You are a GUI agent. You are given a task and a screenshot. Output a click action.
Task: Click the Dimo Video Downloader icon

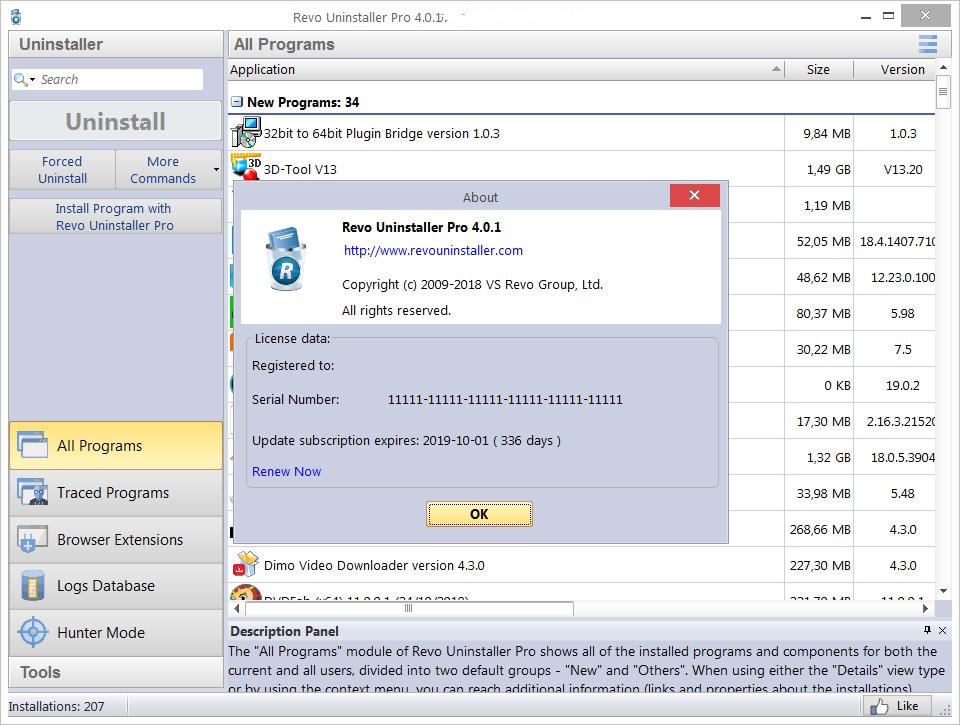[x=246, y=565]
